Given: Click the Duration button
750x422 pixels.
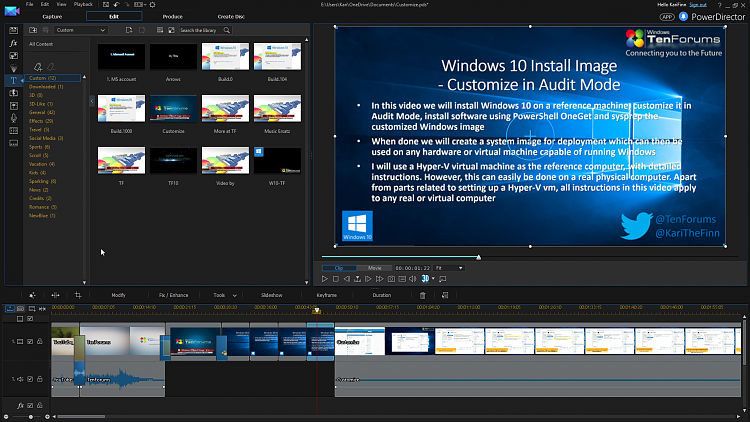Looking at the screenshot, I should [382, 295].
